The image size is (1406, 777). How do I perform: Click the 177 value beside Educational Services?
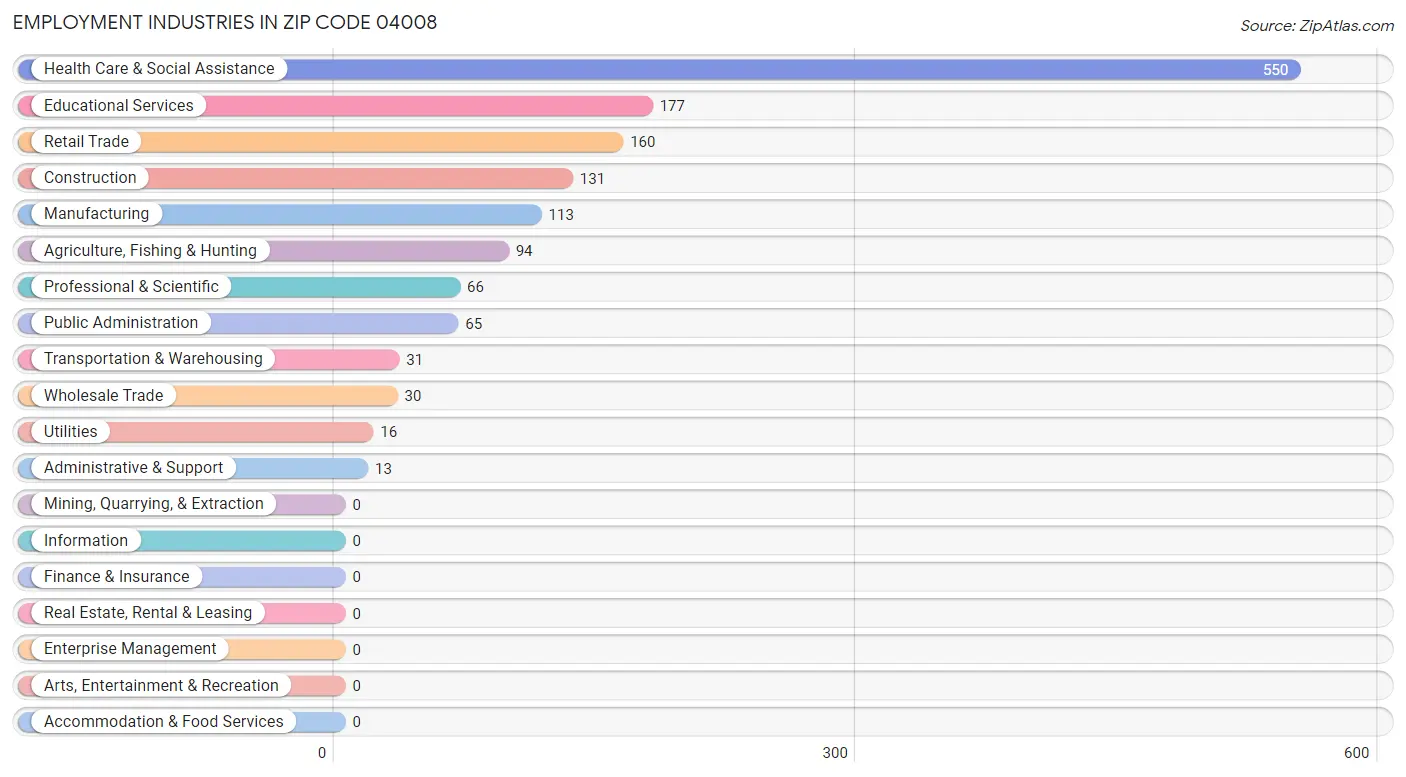pyautogui.click(x=672, y=106)
